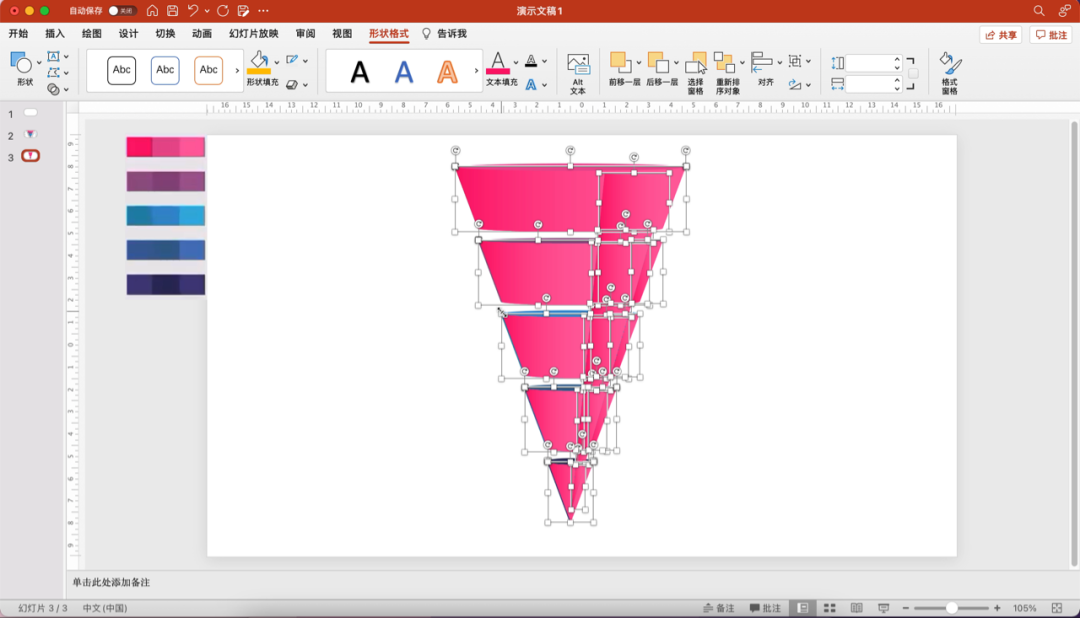
Task: Click the Selection Pane (选择窗格) icon
Action: tap(696, 64)
